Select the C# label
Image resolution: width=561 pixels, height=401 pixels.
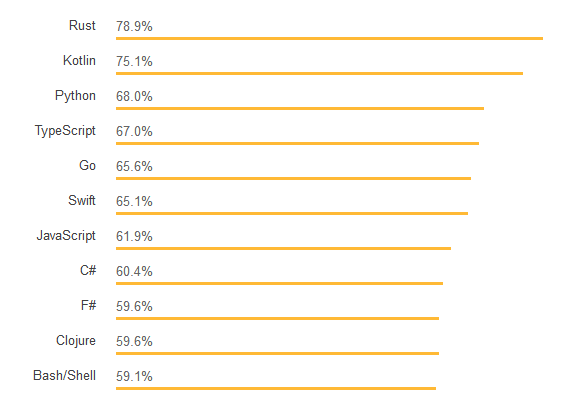pos(88,270)
